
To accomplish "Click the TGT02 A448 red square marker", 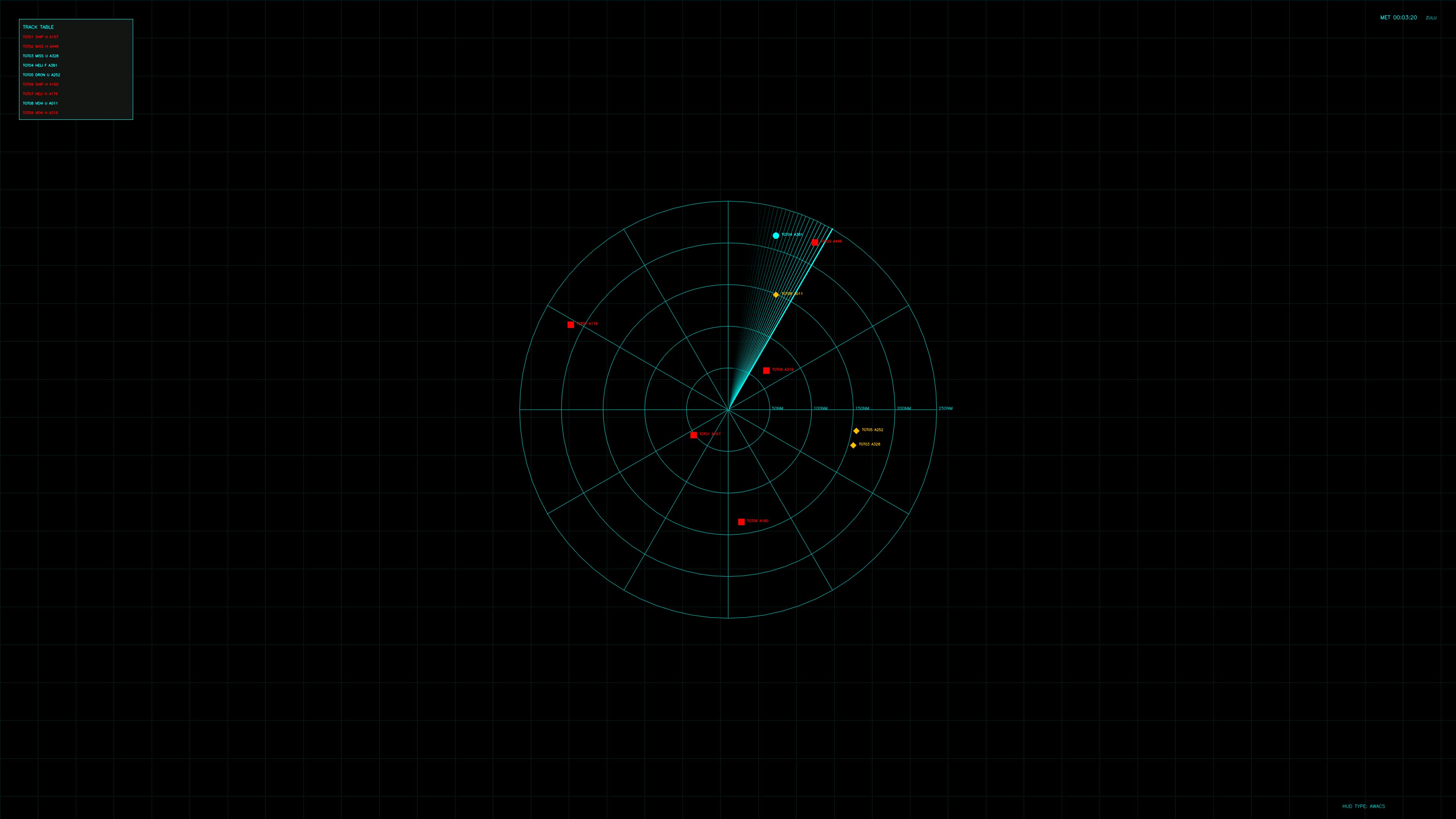I will [815, 242].
